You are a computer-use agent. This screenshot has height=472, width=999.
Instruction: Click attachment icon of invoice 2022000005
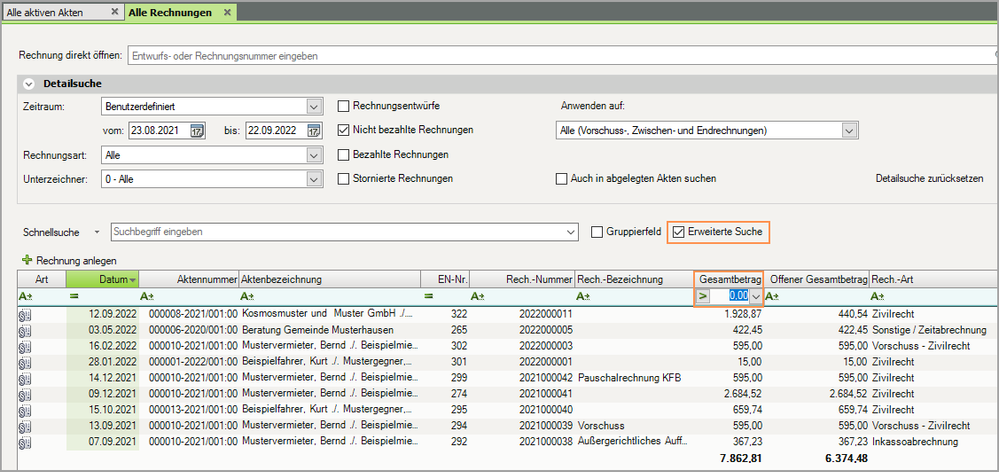[x=25, y=330]
